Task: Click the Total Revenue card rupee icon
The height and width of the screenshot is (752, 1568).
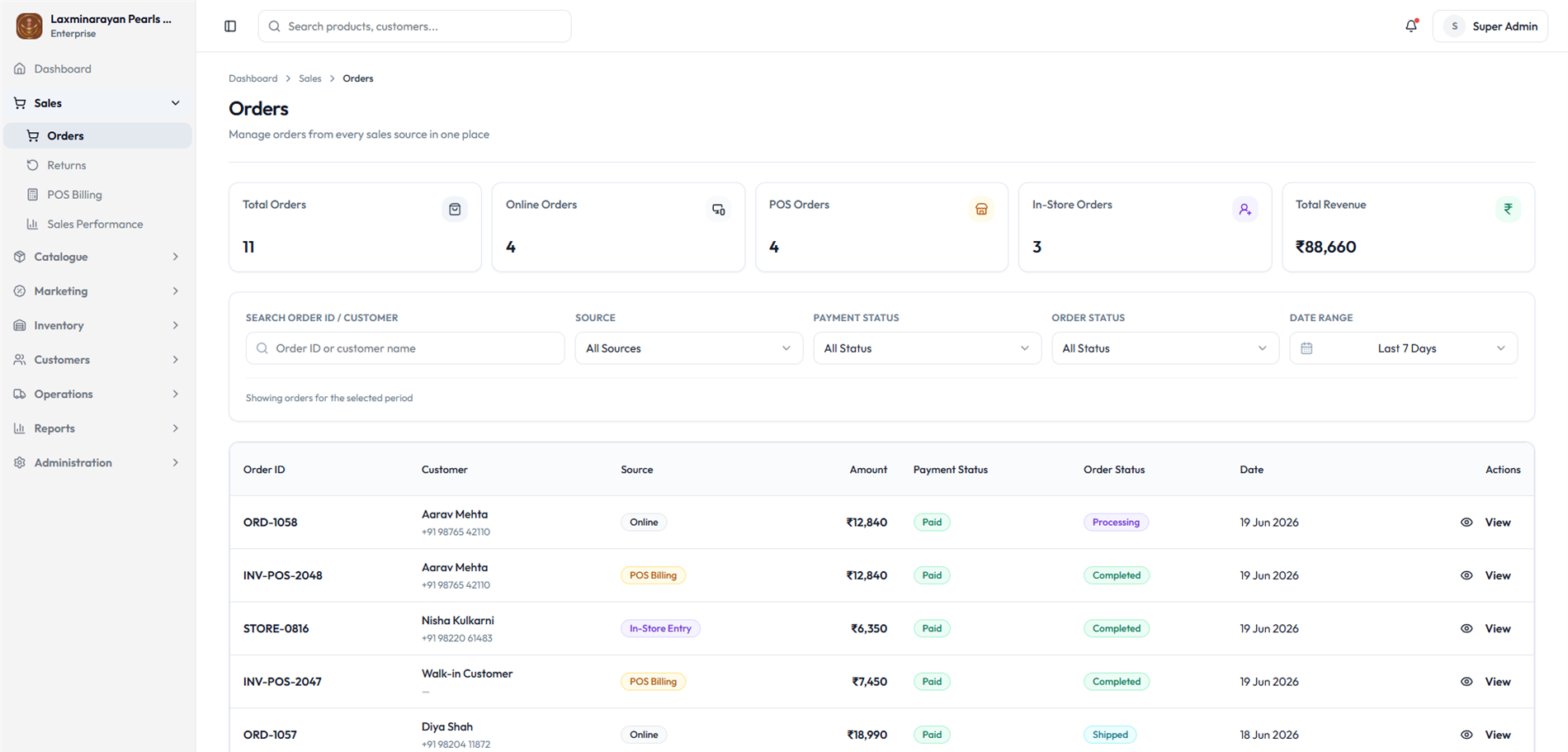Action: pos(1508,210)
